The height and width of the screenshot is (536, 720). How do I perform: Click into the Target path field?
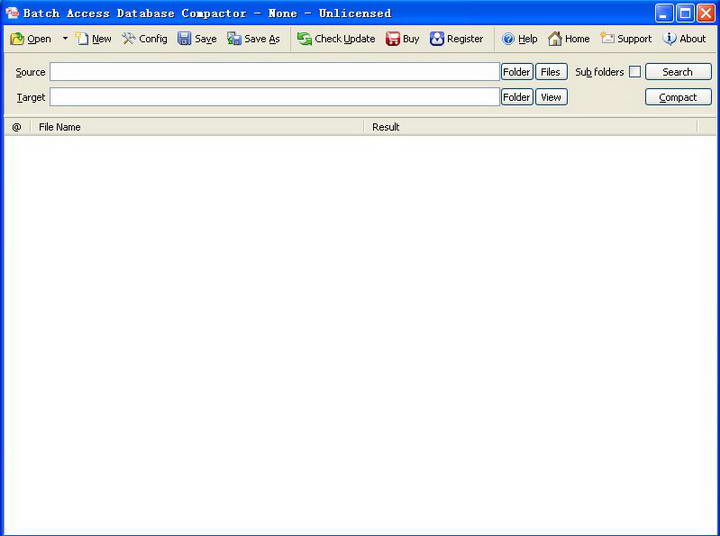pos(275,97)
